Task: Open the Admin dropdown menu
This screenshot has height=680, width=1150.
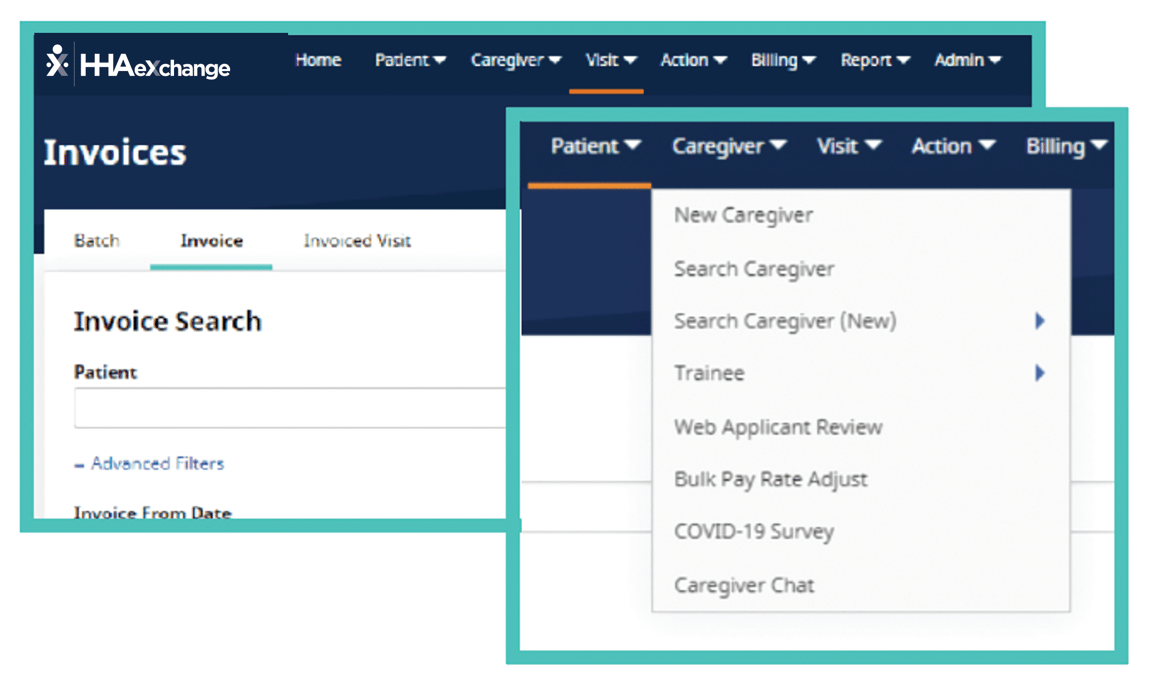Action: [966, 60]
